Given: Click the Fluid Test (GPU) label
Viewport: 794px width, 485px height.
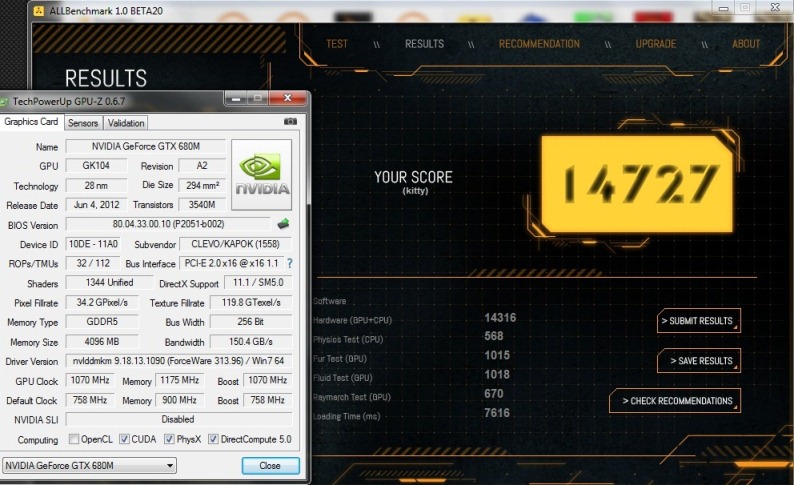Looking at the screenshot, I should [343, 378].
